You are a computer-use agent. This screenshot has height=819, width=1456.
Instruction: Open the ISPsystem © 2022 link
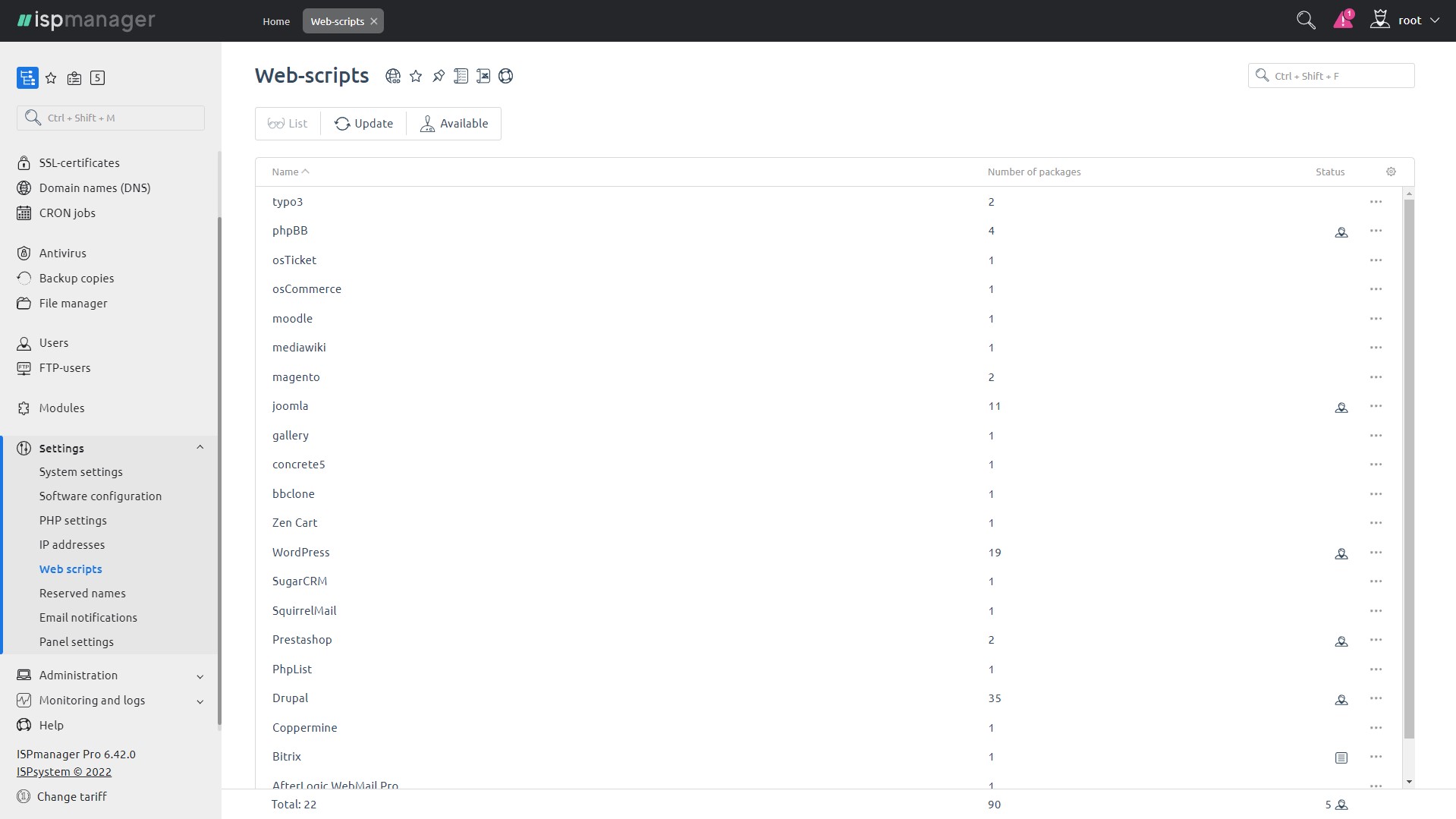pyautogui.click(x=64, y=772)
